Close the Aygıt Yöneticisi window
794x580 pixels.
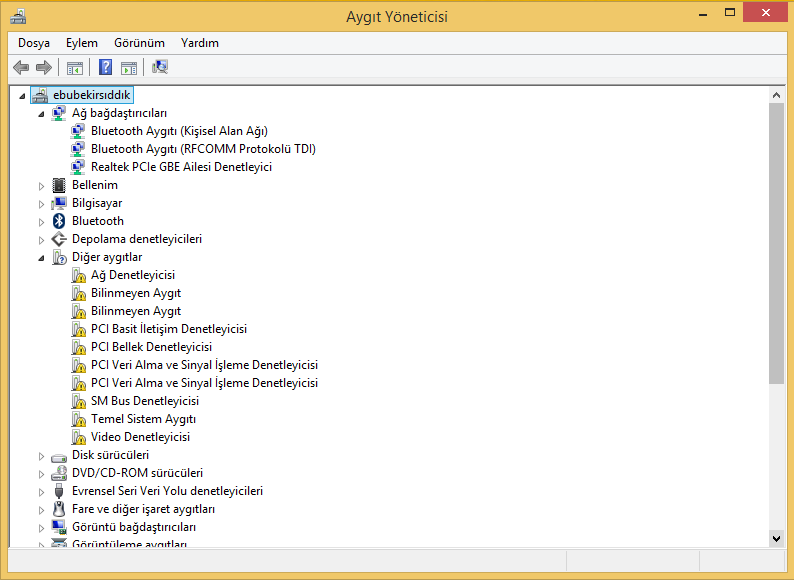[765, 13]
